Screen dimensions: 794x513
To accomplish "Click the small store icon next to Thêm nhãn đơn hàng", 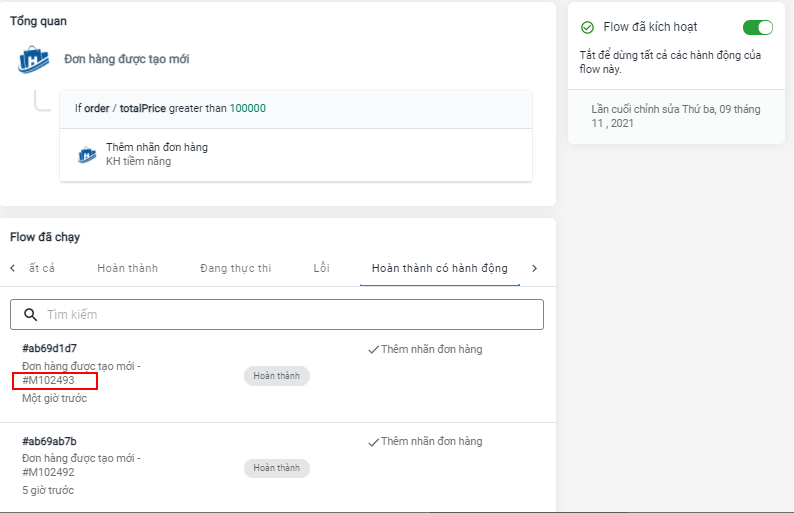I will point(87,155).
